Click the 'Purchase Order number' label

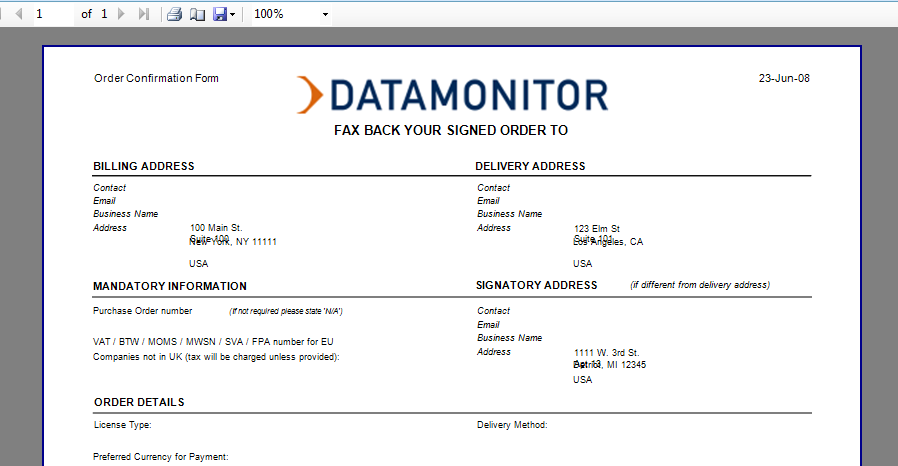(x=143, y=311)
